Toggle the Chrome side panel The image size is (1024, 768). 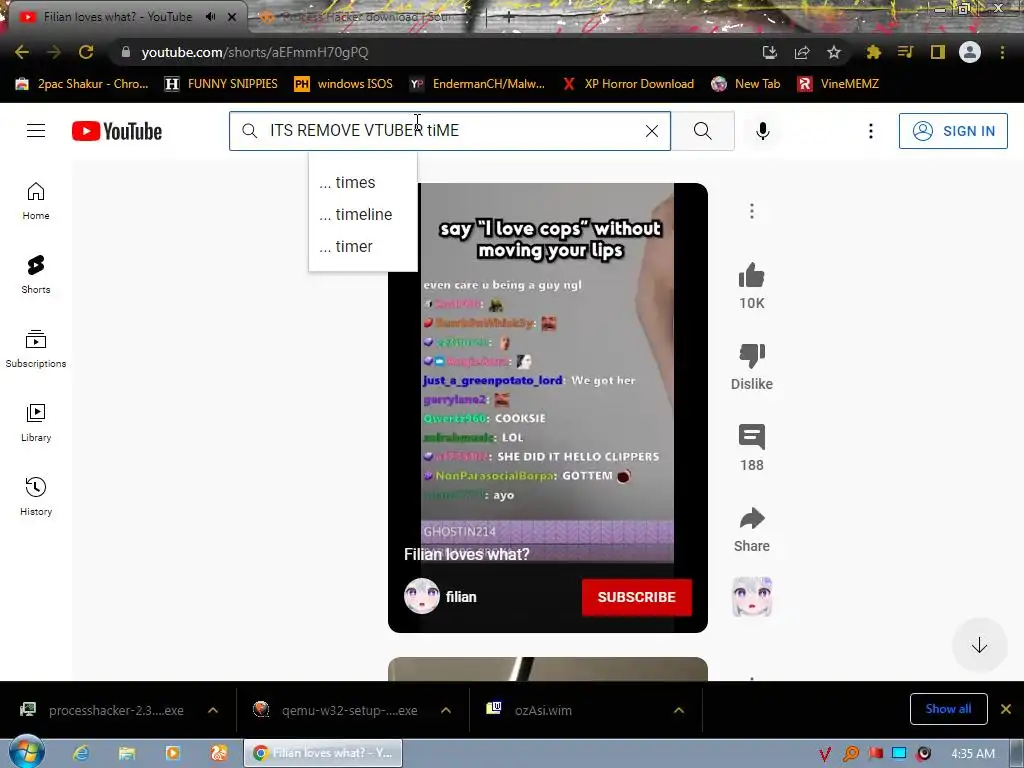938,52
